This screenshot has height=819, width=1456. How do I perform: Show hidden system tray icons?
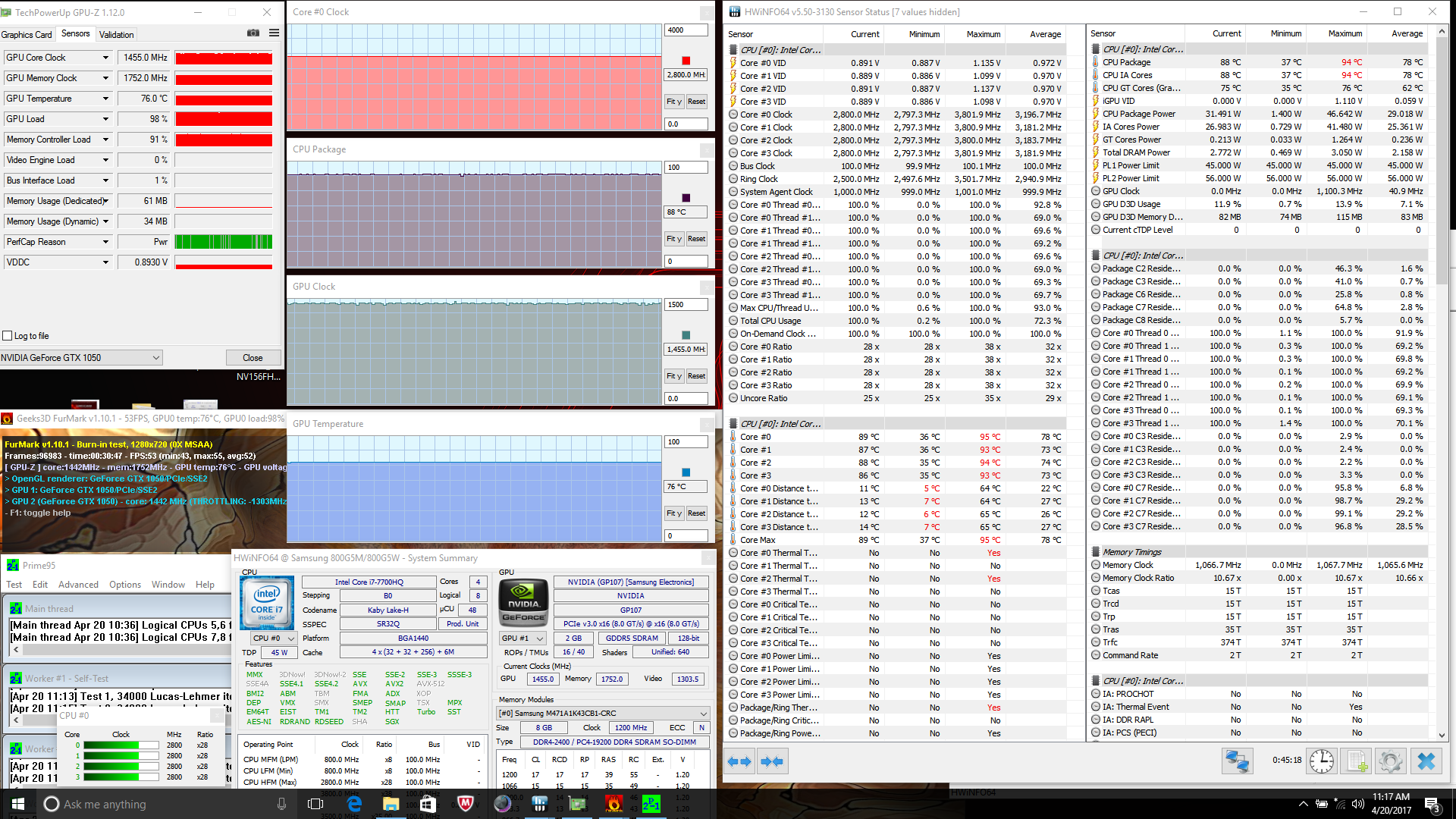(1303, 804)
